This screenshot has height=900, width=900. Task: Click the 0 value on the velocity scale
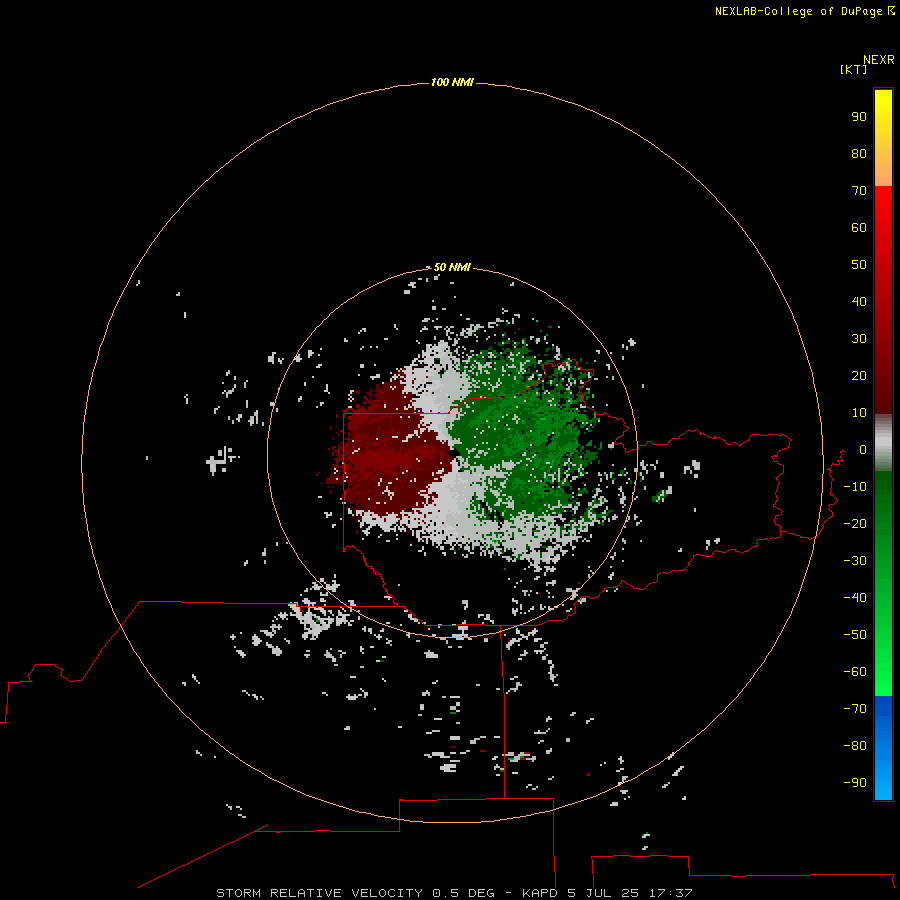[863, 449]
